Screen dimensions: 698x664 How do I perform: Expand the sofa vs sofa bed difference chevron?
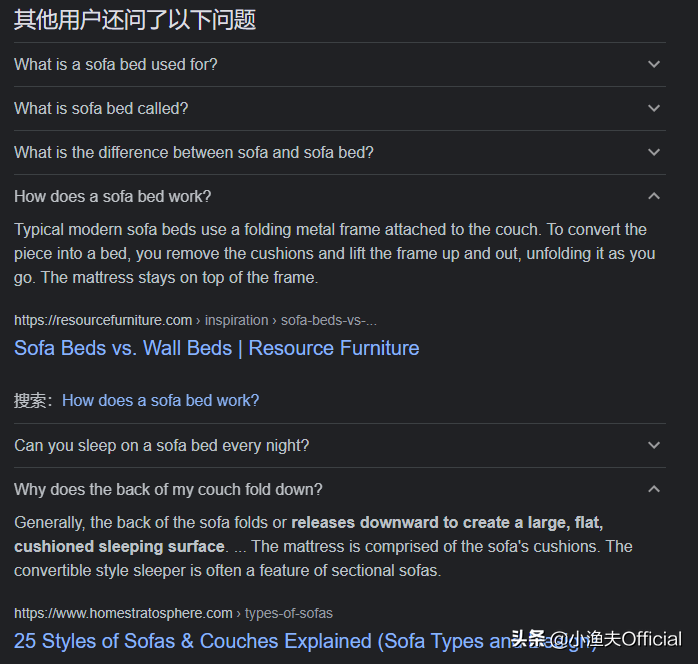coord(653,152)
